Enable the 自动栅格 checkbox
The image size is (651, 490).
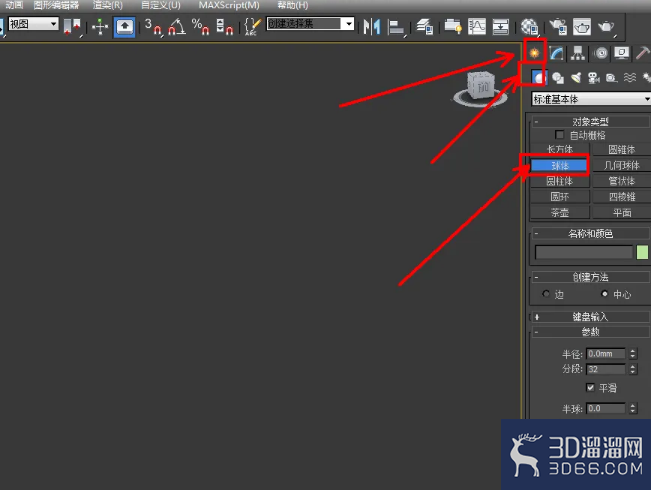[559, 135]
